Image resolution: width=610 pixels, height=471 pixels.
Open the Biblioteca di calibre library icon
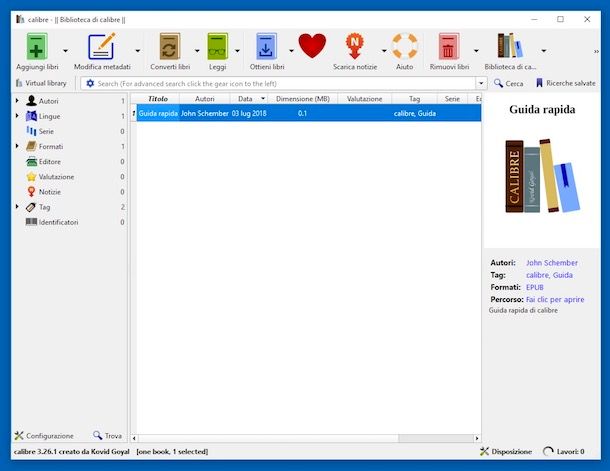point(510,46)
